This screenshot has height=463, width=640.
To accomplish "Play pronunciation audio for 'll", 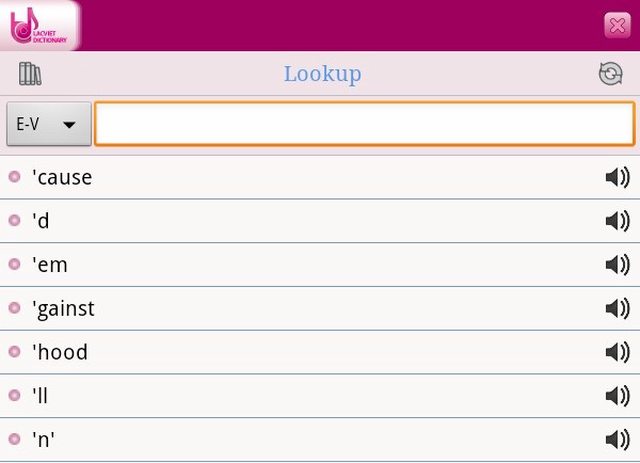I will pos(618,396).
